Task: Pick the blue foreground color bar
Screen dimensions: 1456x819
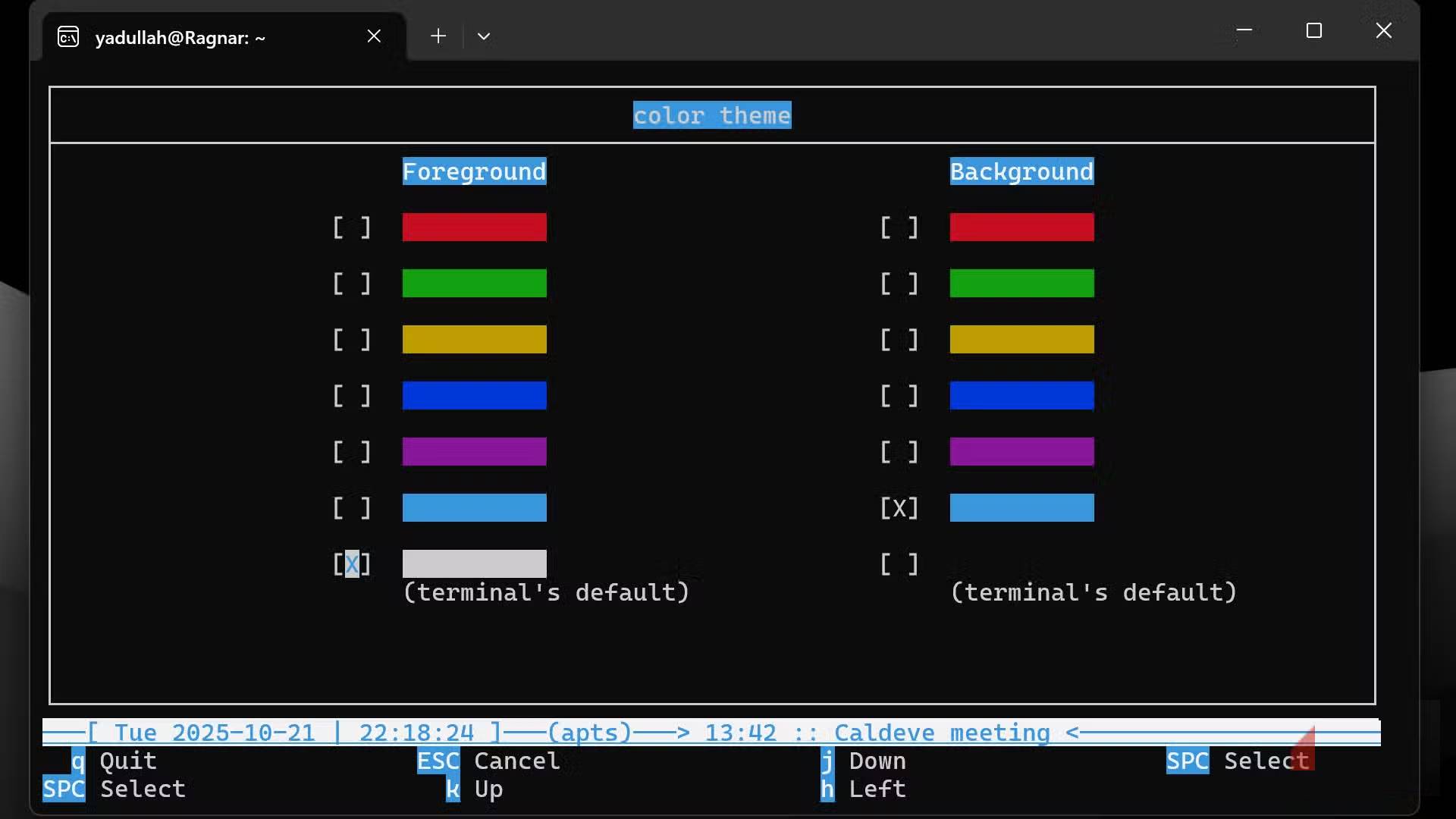Action: 474,396
